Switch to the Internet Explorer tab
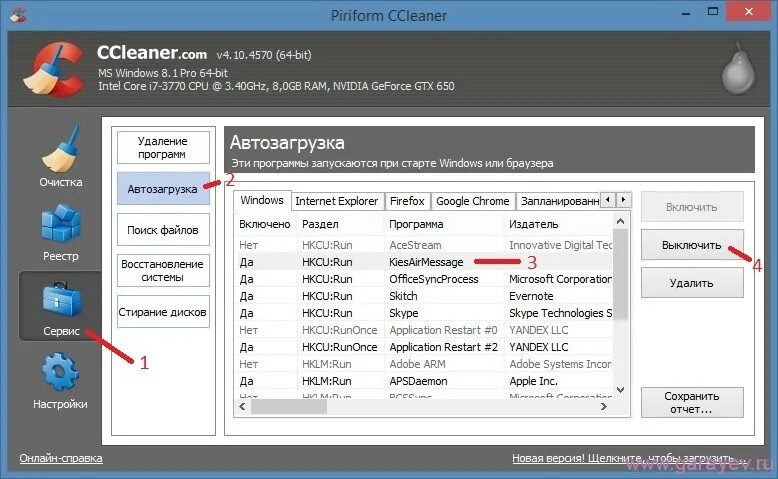Screen dimensions: 778x479 (337, 201)
